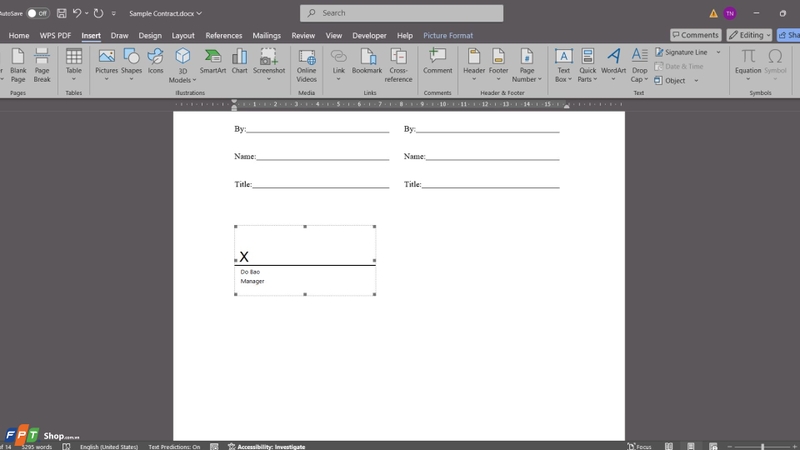Open the Picture Format tab
Image resolution: width=800 pixels, height=450 pixels.
tap(448, 35)
